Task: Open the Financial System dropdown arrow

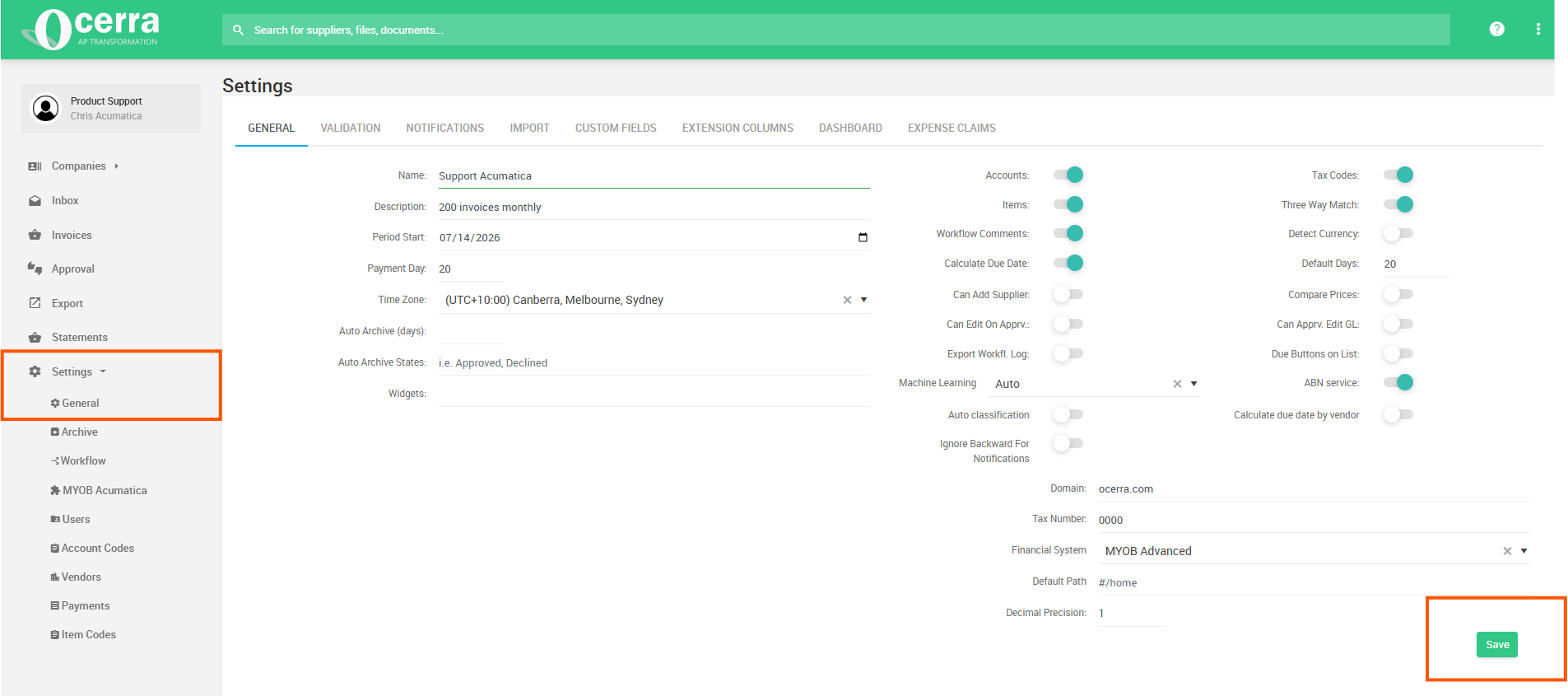Action: point(1524,551)
